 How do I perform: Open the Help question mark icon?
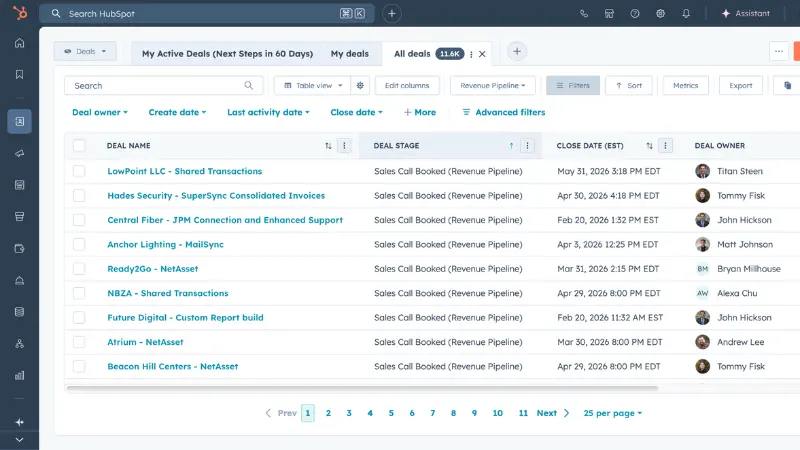(635, 14)
